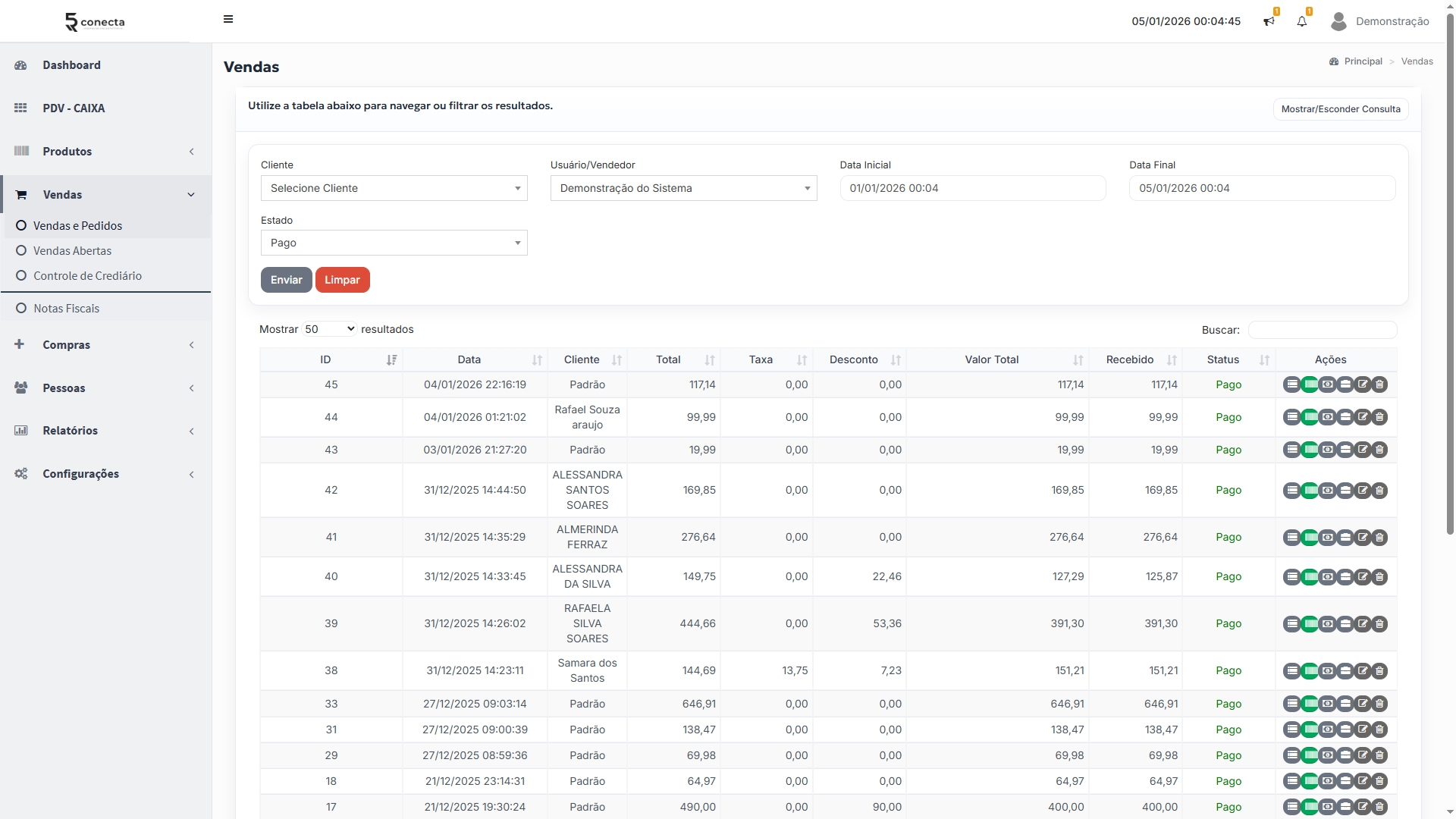1456x819 pixels.
Task: Select Vendas Abertas in sidebar
Action: [72, 251]
